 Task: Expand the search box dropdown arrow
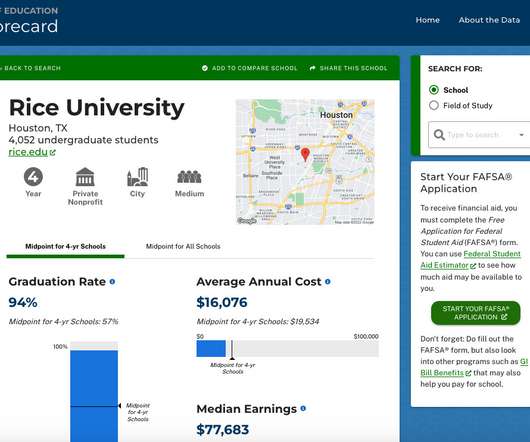(522, 135)
